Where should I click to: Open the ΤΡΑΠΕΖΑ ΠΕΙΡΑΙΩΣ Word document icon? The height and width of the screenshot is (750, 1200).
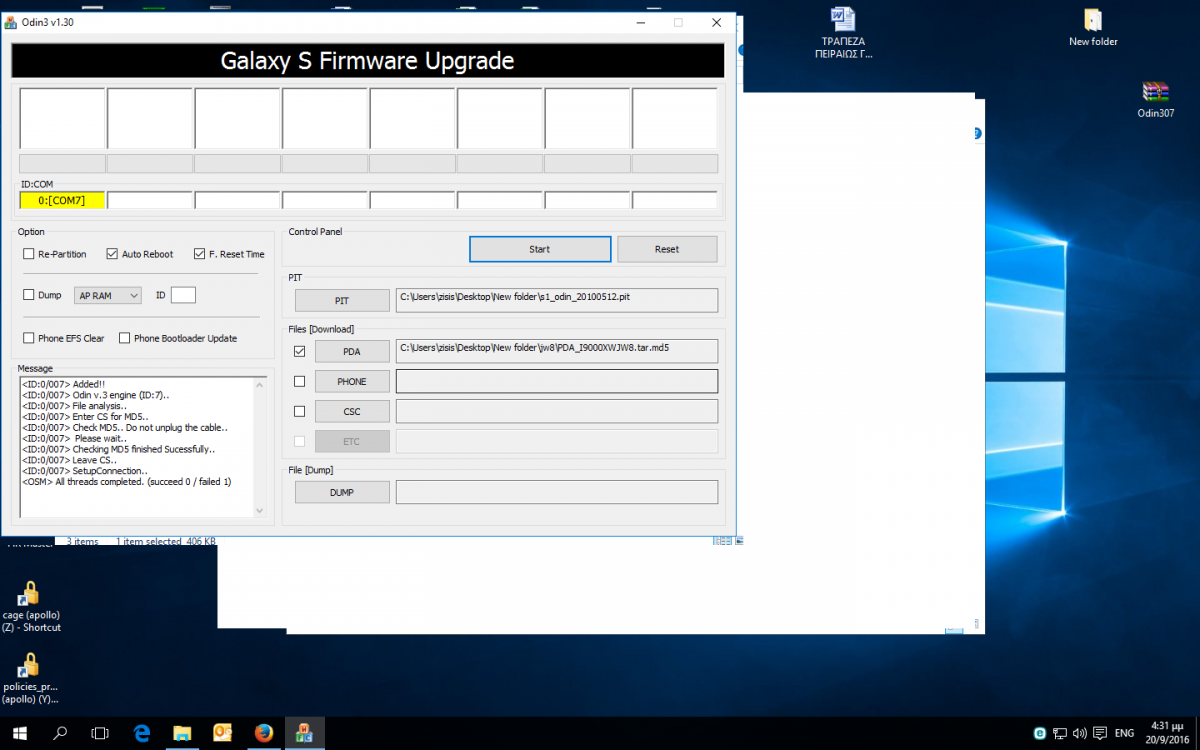click(x=843, y=32)
